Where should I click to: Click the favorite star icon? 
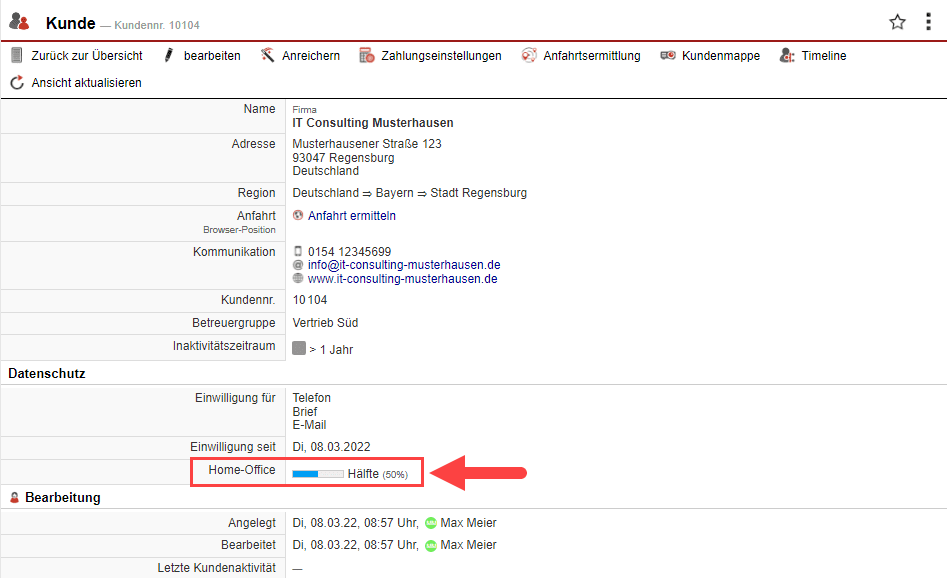click(897, 22)
